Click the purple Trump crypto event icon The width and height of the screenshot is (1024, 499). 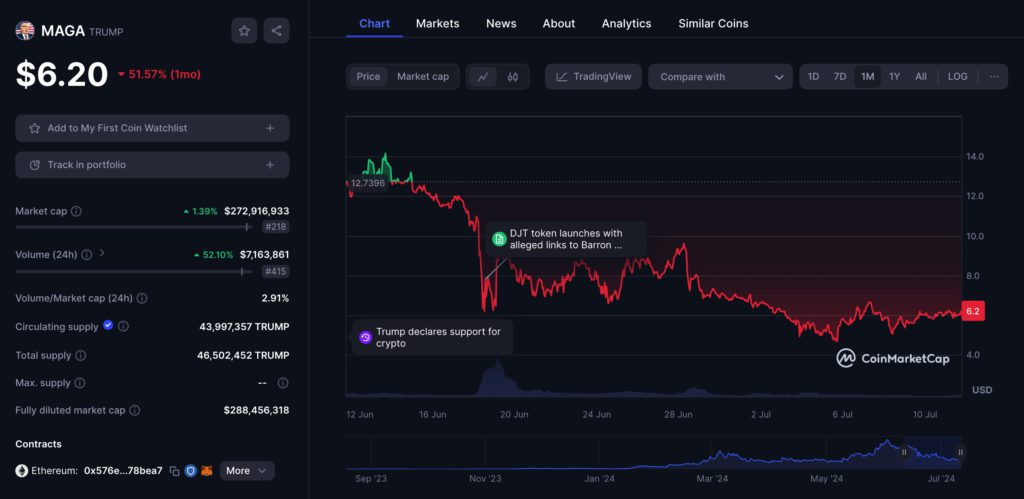coord(365,338)
